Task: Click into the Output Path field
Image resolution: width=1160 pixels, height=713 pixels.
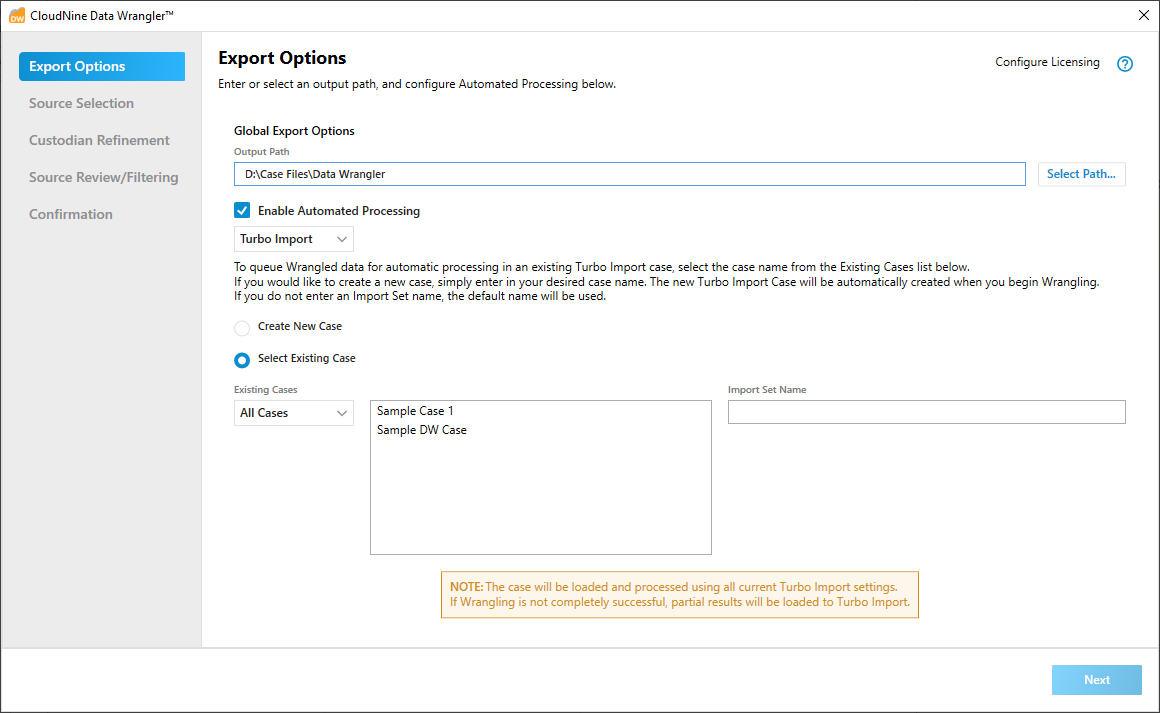Action: (630, 174)
